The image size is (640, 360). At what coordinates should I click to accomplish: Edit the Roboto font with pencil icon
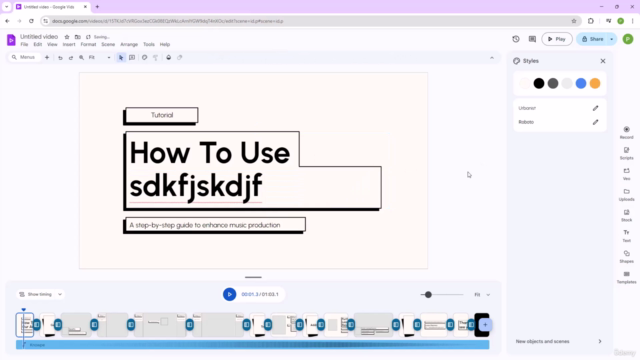(x=596, y=122)
